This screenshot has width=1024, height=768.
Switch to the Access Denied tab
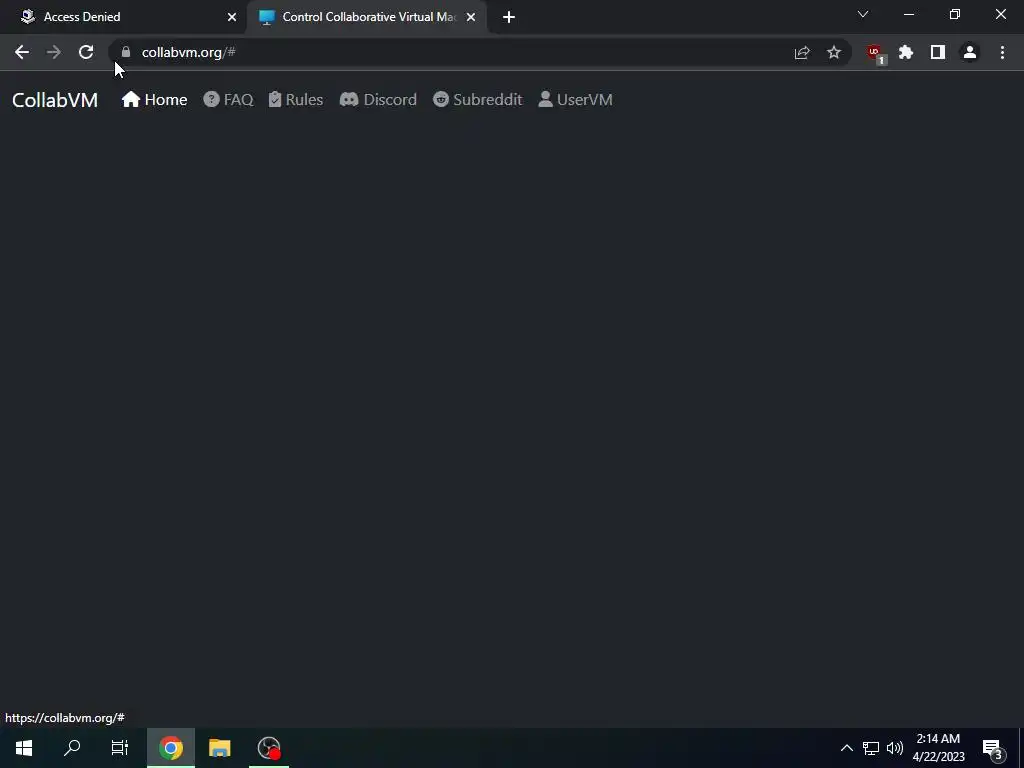coord(122,17)
